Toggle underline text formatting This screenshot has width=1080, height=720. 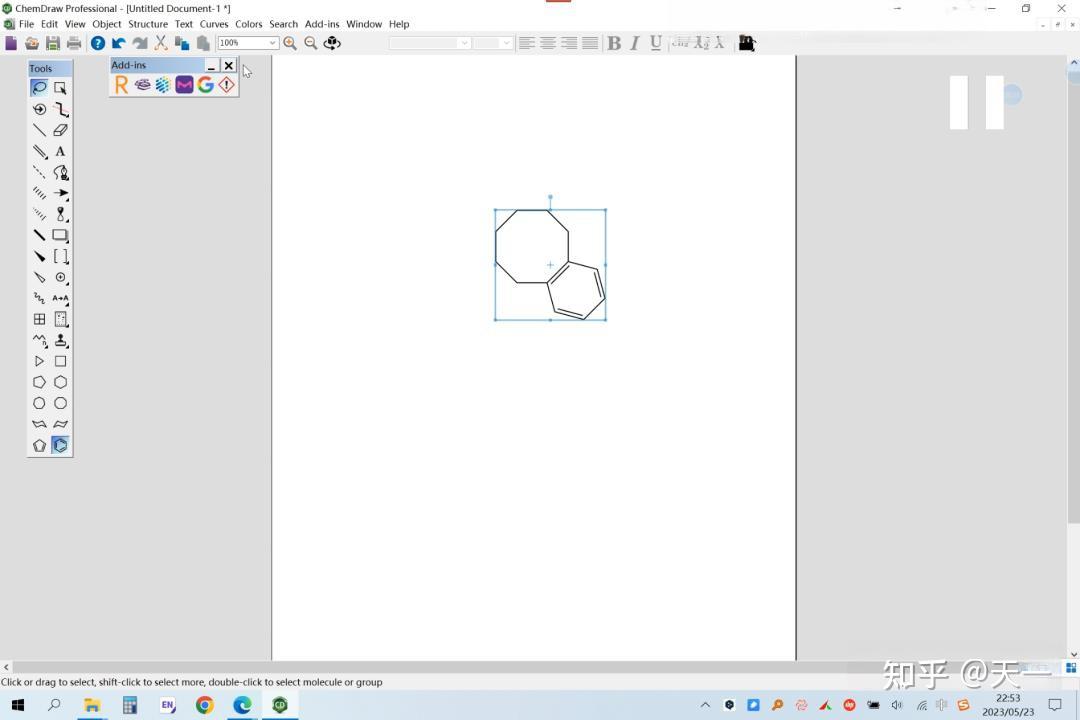pyautogui.click(x=656, y=43)
